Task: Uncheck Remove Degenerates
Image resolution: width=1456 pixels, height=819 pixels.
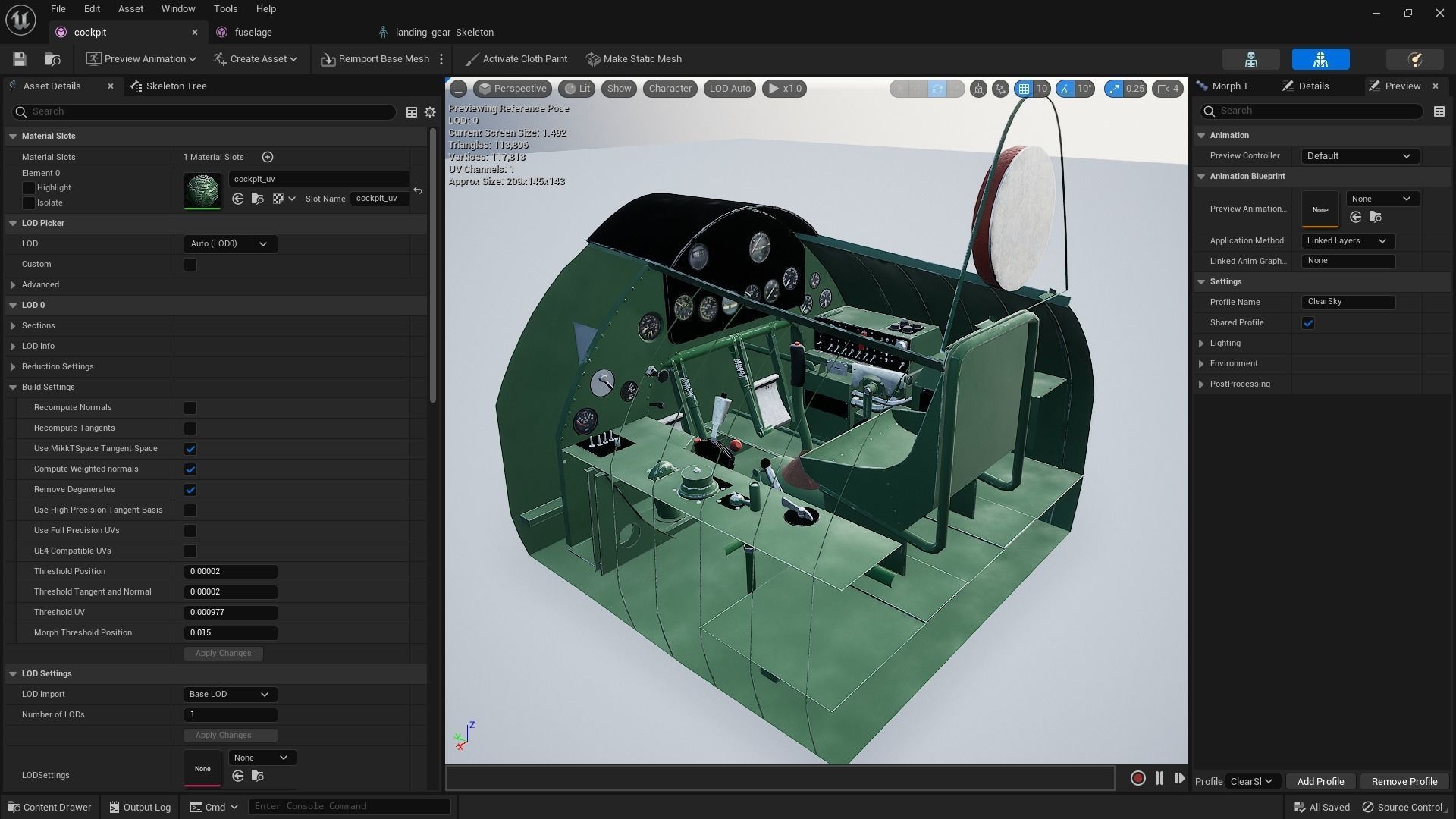Action: [x=190, y=490]
